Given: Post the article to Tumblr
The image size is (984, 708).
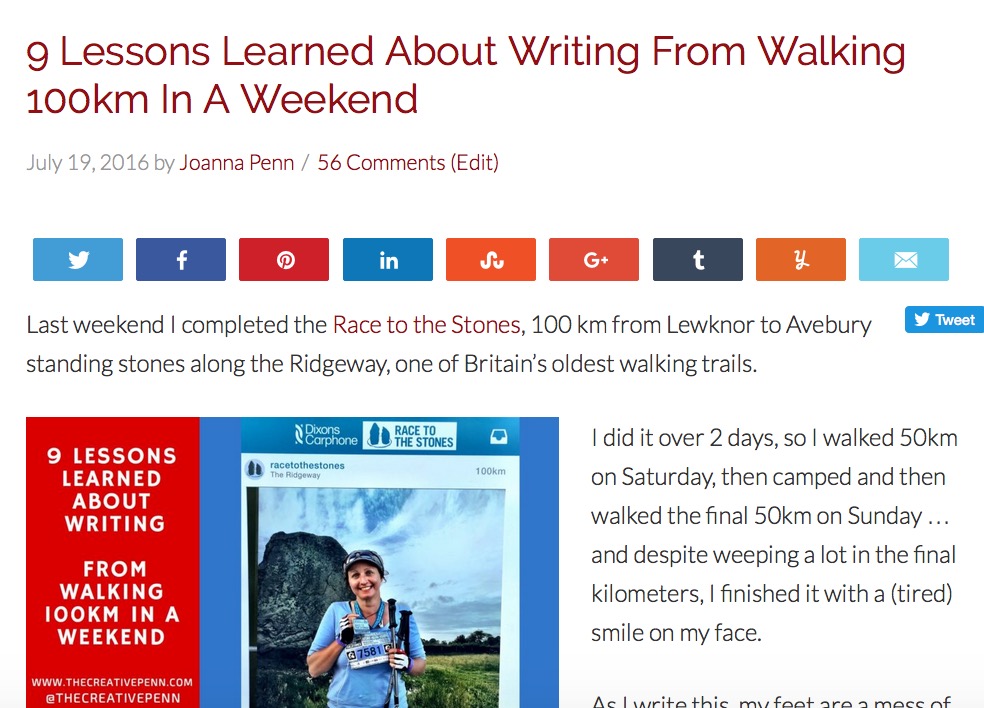Looking at the screenshot, I should [x=697, y=259].
